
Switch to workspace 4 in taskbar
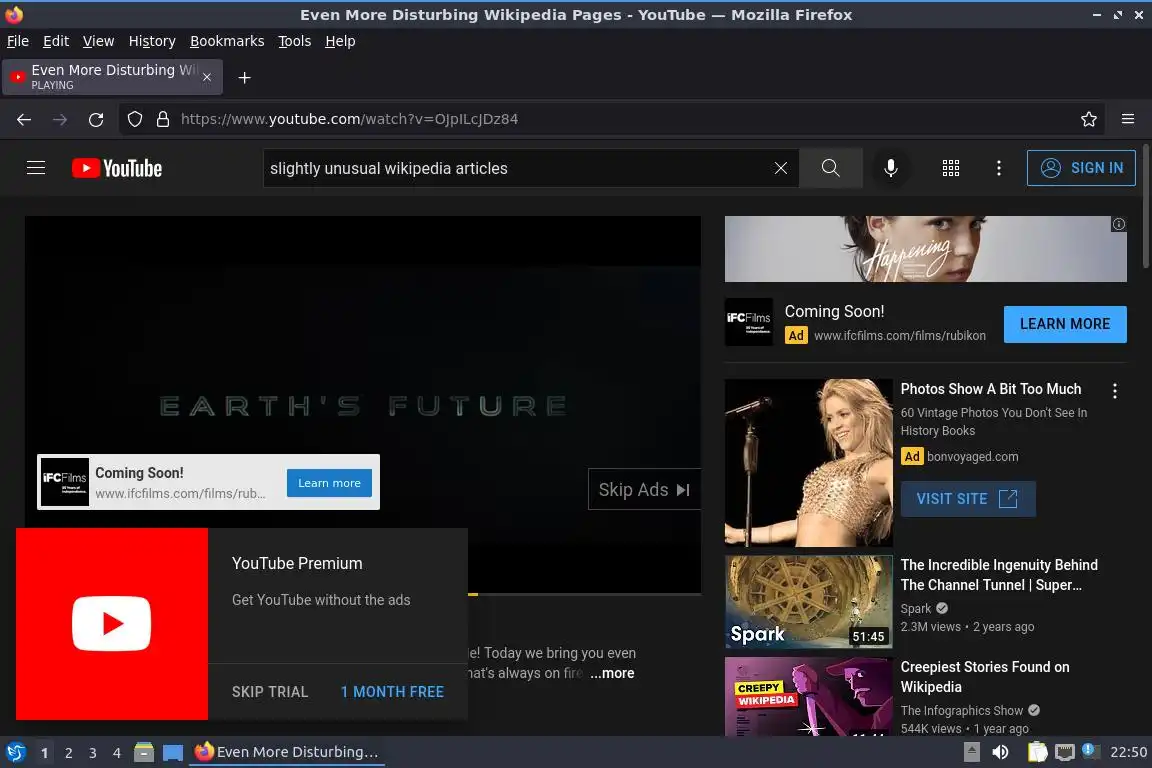click(x=116, y=753)
